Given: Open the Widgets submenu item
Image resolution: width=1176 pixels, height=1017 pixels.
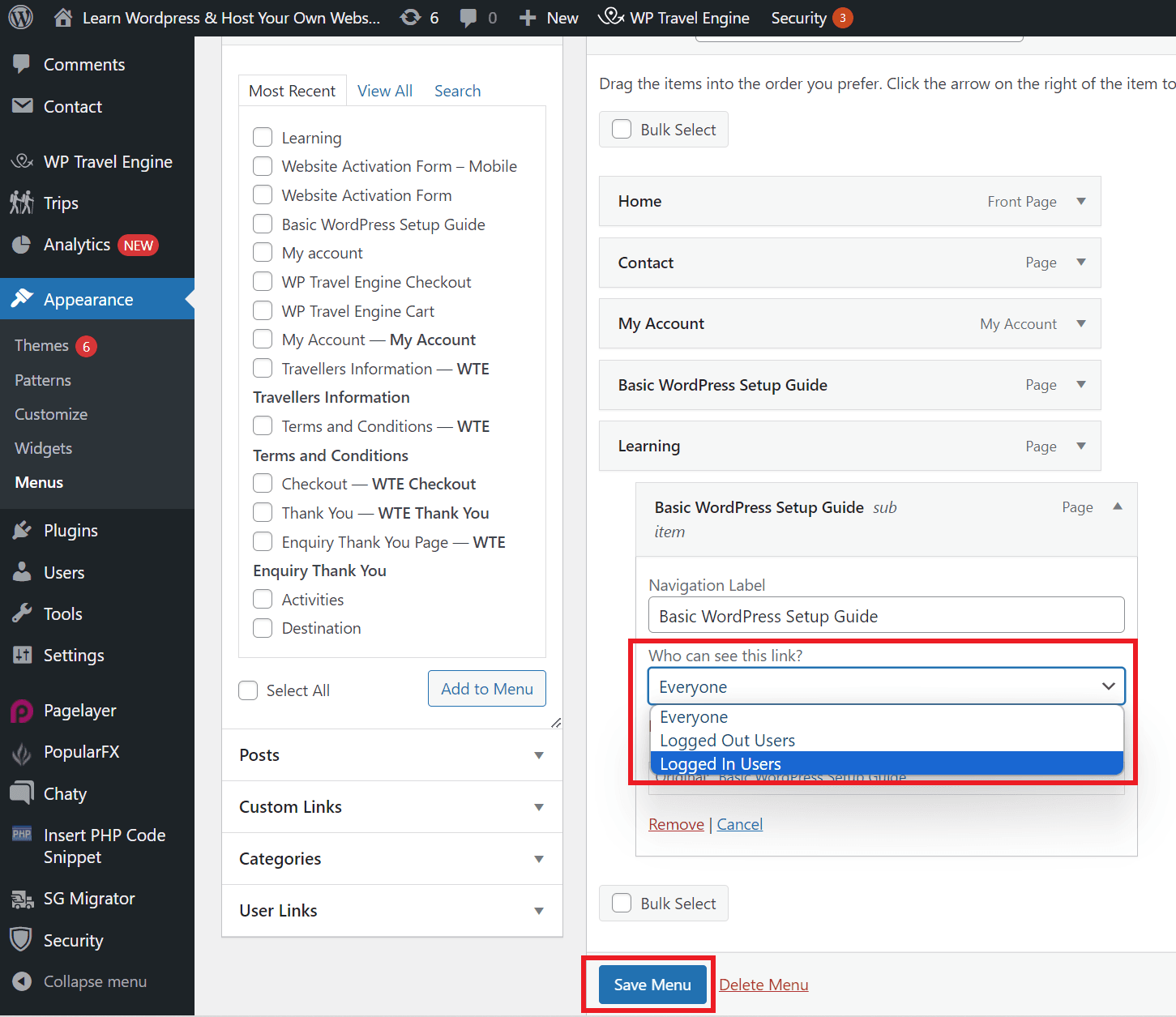Looking at the screenshot, I should pyautogui.click(x=44, y=448).
